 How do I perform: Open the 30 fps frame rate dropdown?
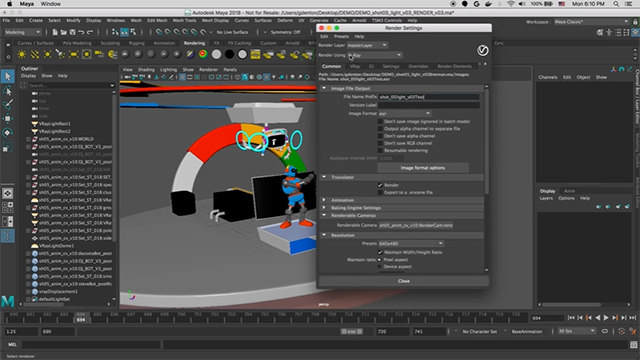pos(576,331)
